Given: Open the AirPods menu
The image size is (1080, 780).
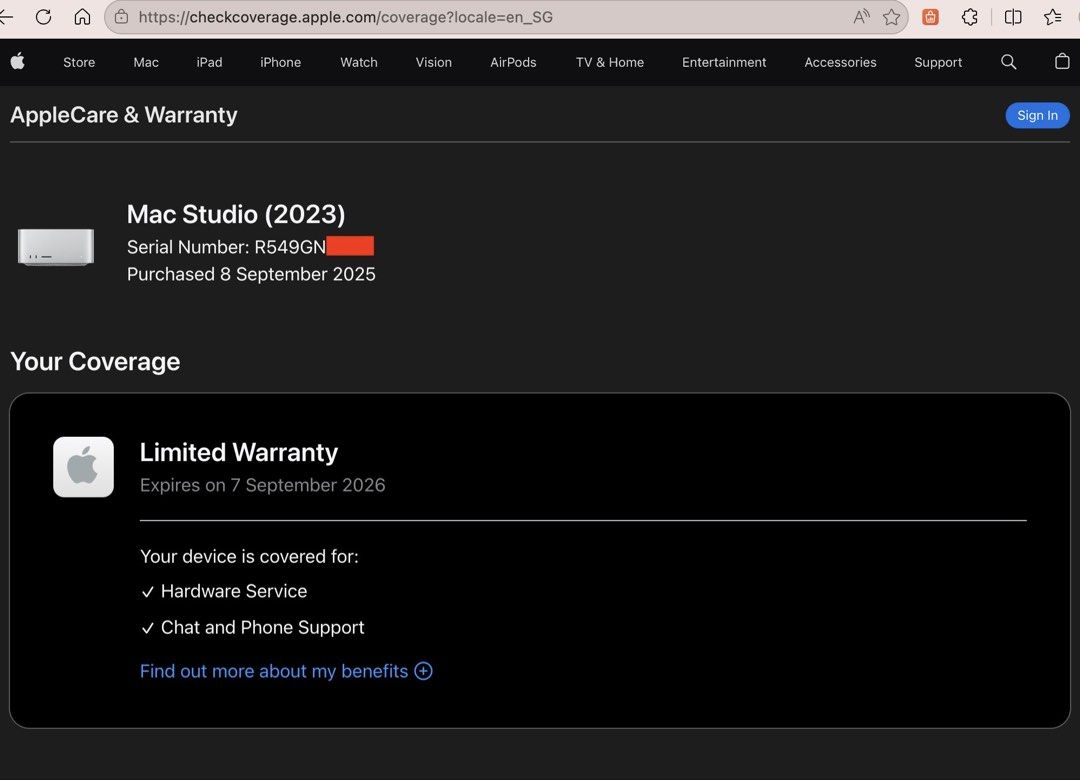Looking at the screenshot, I should 513,62.
